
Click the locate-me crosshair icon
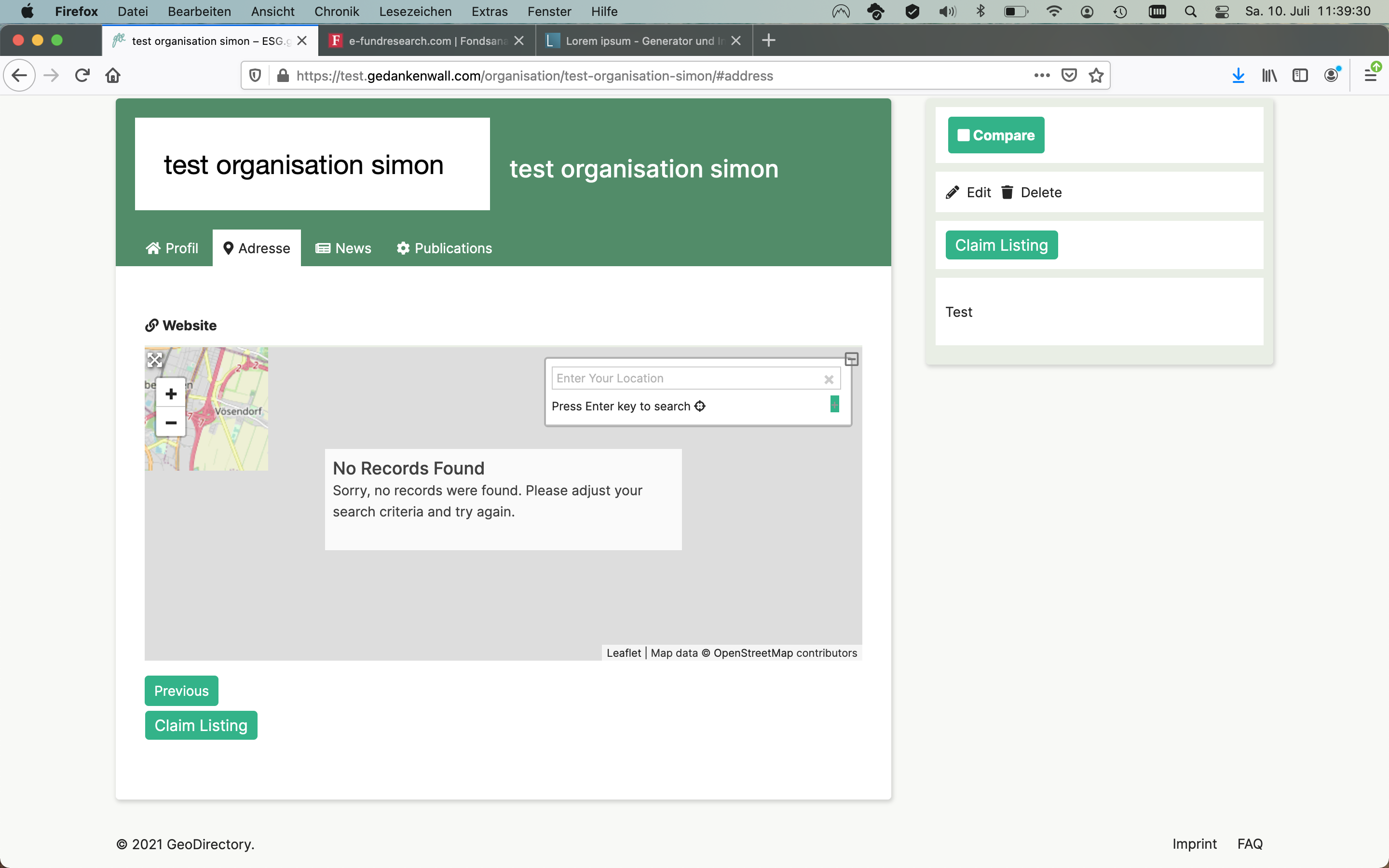coord(700,407)
